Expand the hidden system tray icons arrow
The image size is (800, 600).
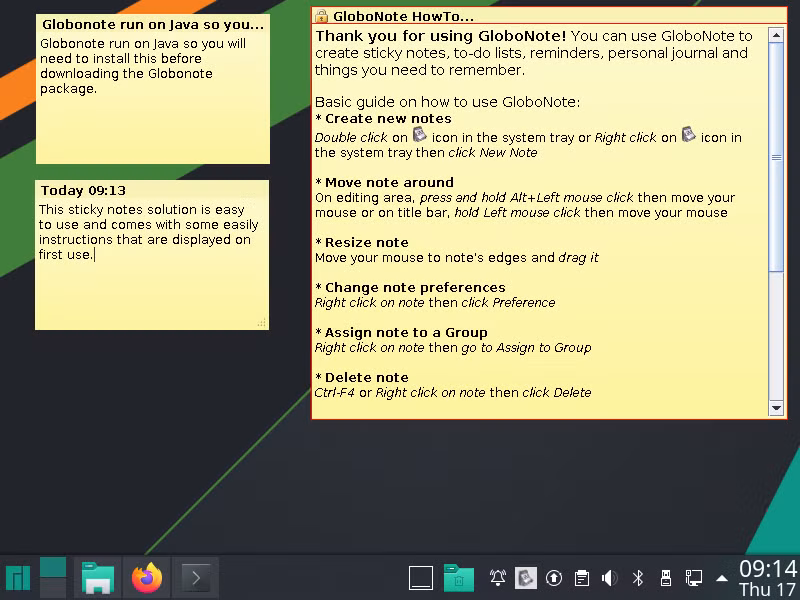point(721,579)
